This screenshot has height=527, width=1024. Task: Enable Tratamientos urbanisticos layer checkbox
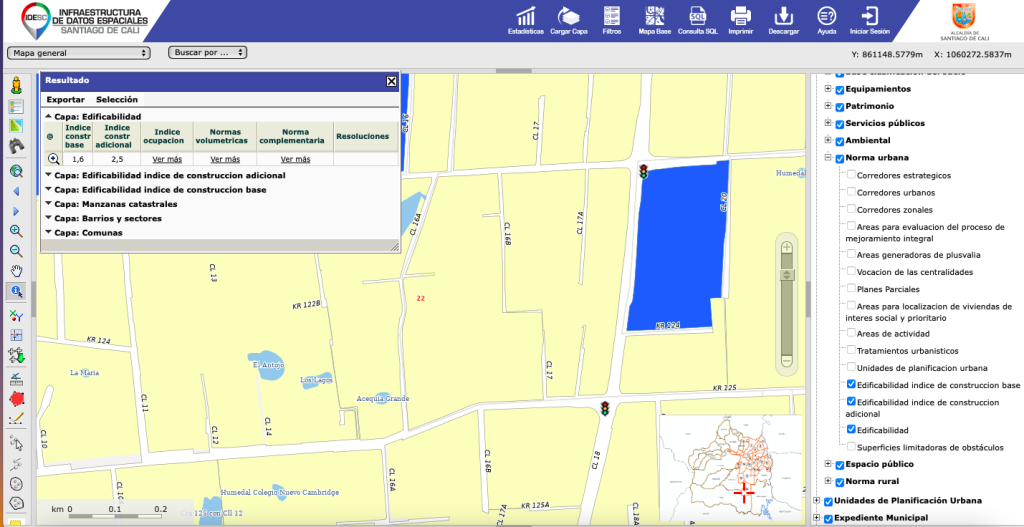[852, 350]
